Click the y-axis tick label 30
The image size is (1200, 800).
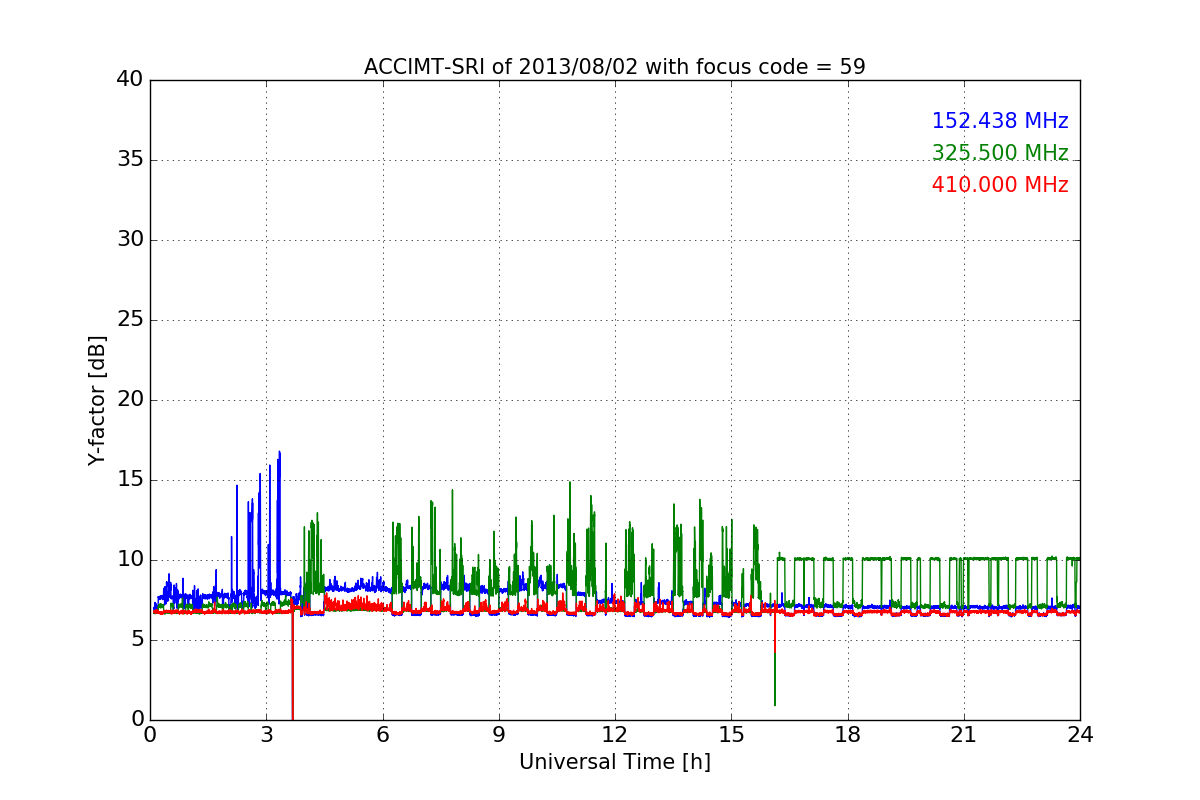pyautogui.click(x=130, y=240)
